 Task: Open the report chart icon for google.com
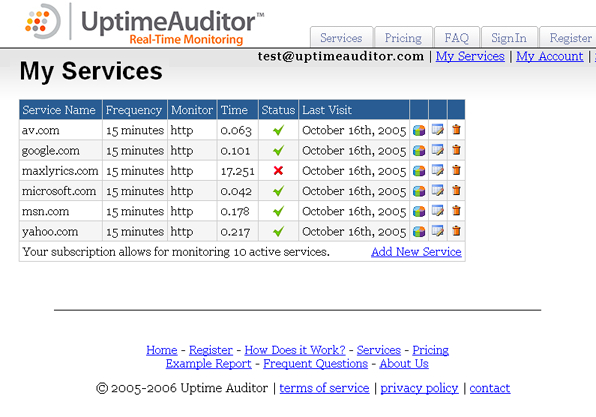coord(419,151)
